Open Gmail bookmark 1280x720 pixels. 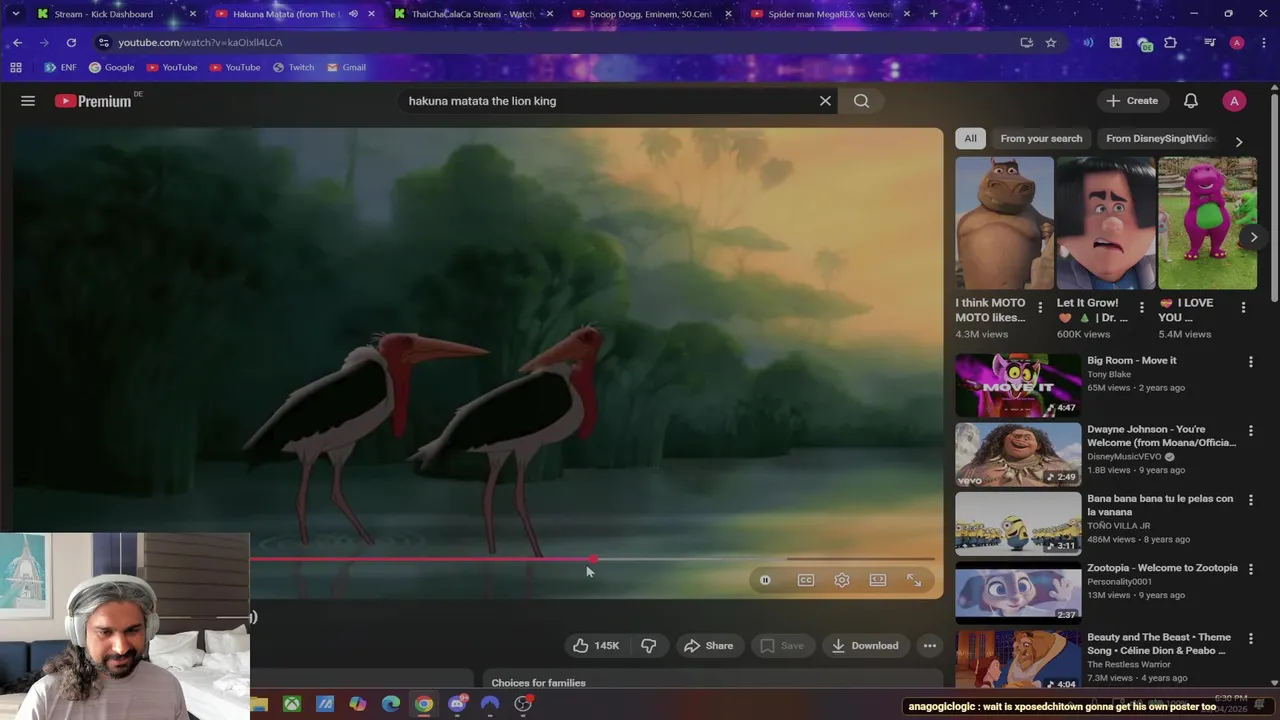tap(346, 68)
